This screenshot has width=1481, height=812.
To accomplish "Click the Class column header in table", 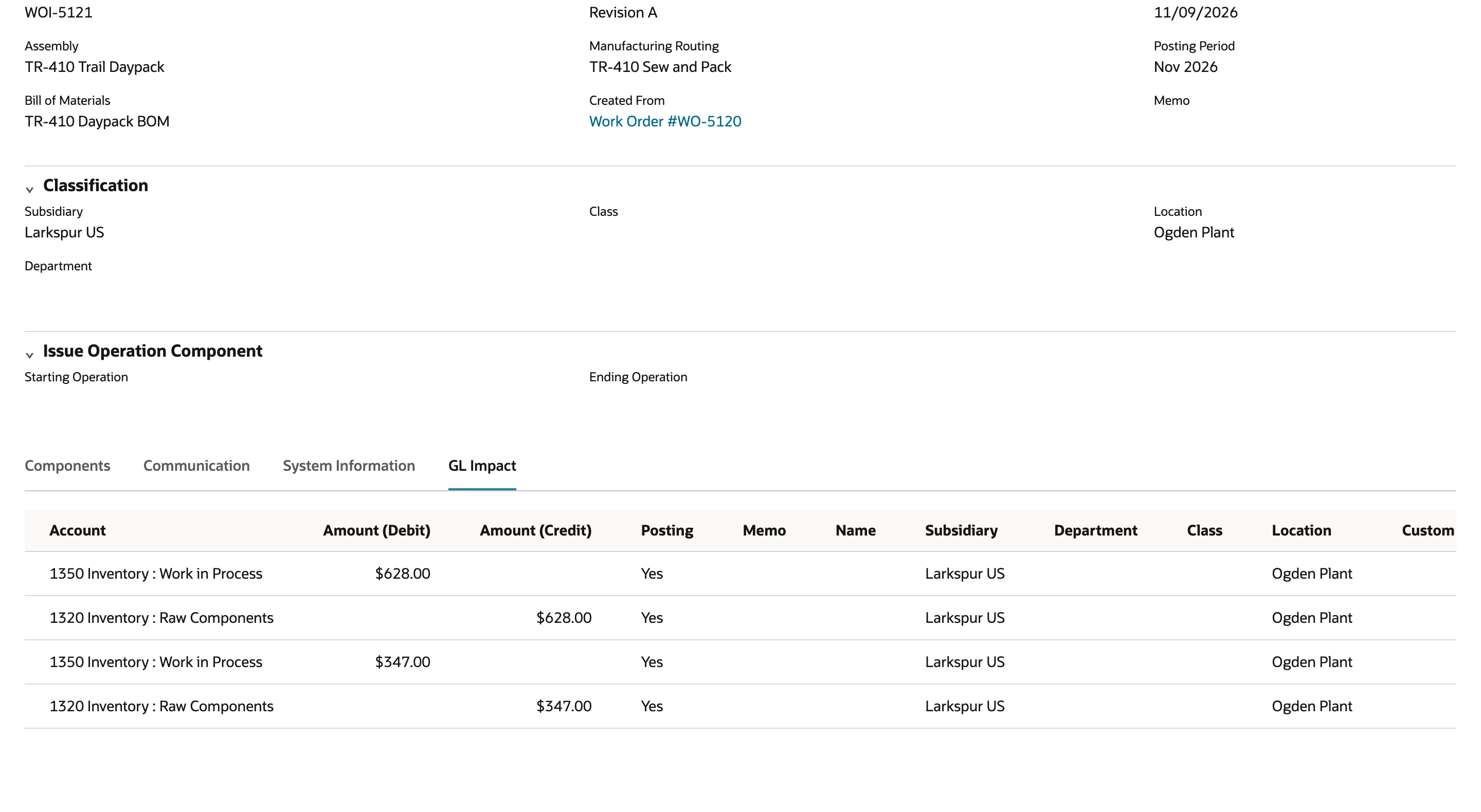I will tap(1204, 530).
